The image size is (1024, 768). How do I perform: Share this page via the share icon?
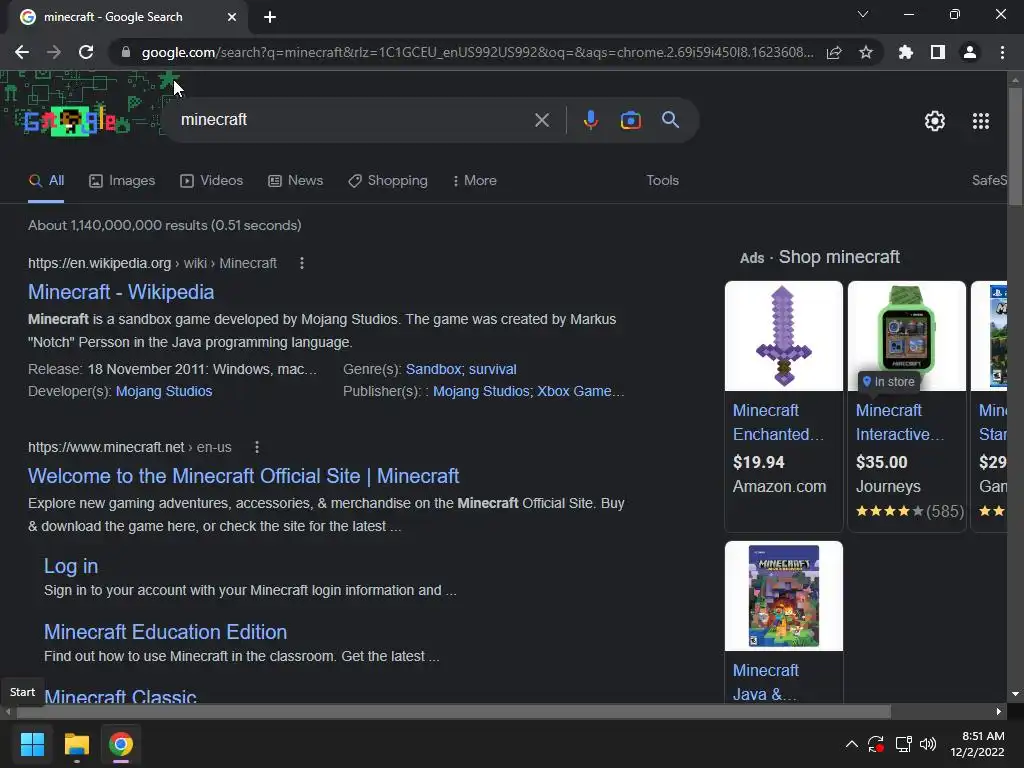834,52
